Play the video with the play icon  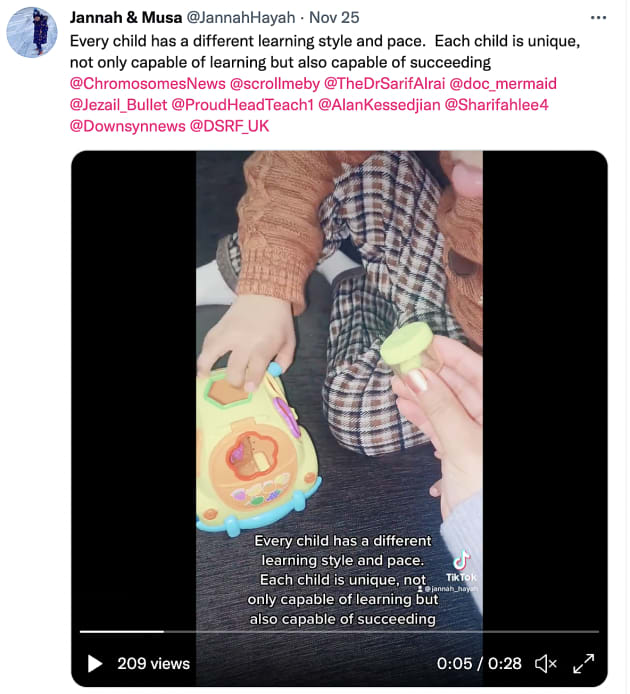(95, 663)
